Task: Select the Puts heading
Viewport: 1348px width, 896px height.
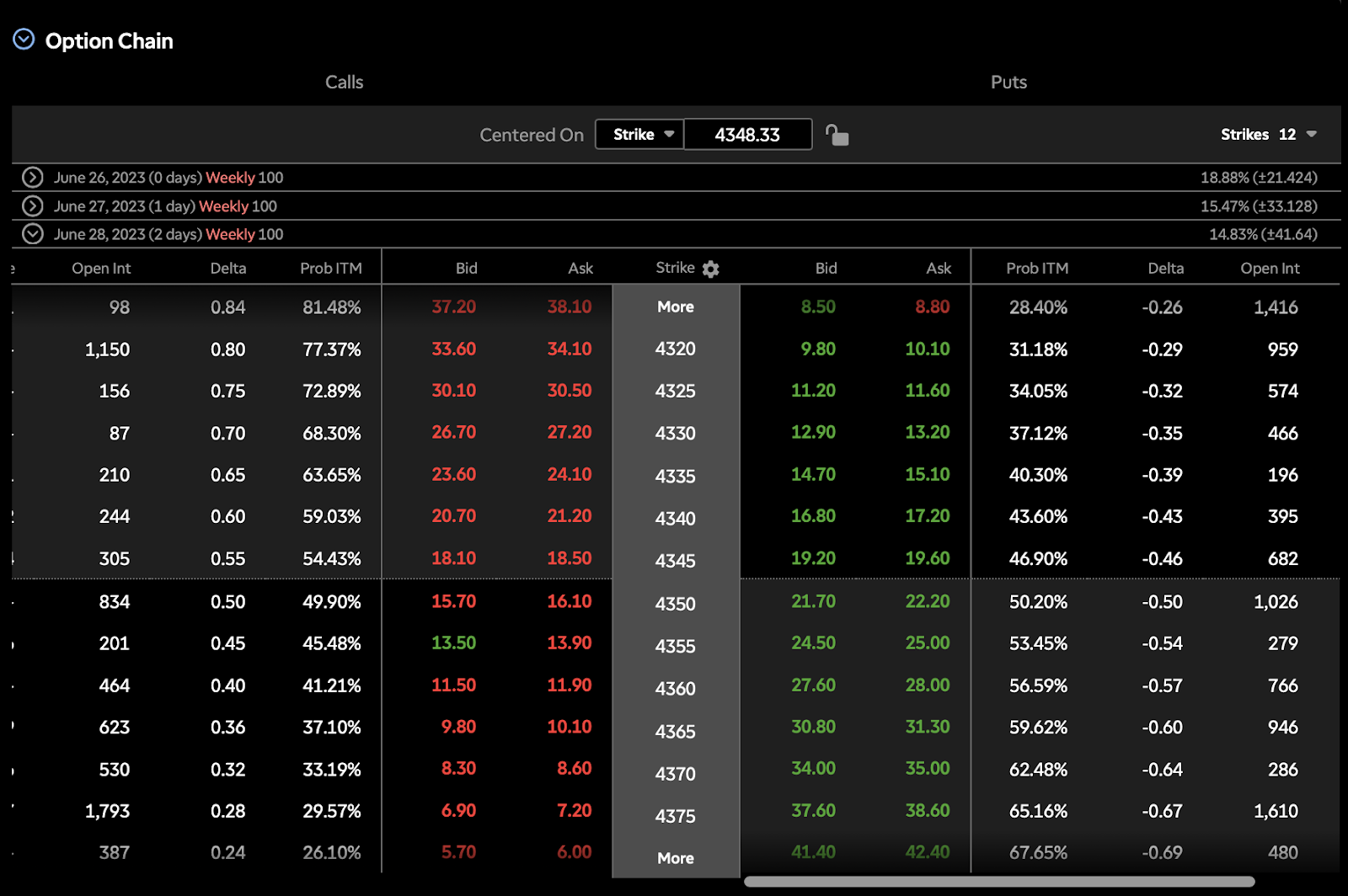Action: point(1008,83)
